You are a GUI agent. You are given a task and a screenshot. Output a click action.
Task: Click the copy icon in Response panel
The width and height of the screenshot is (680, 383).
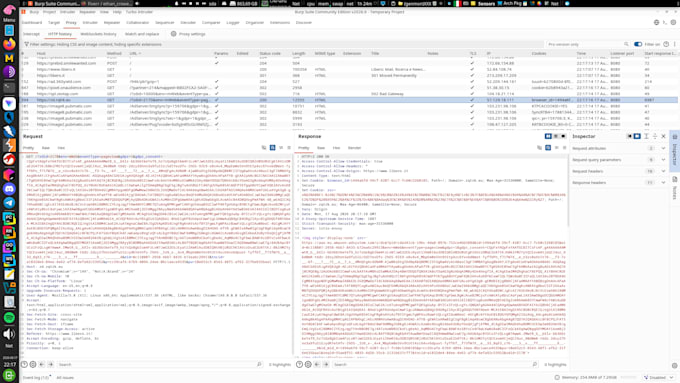click(x=539, y=148)
